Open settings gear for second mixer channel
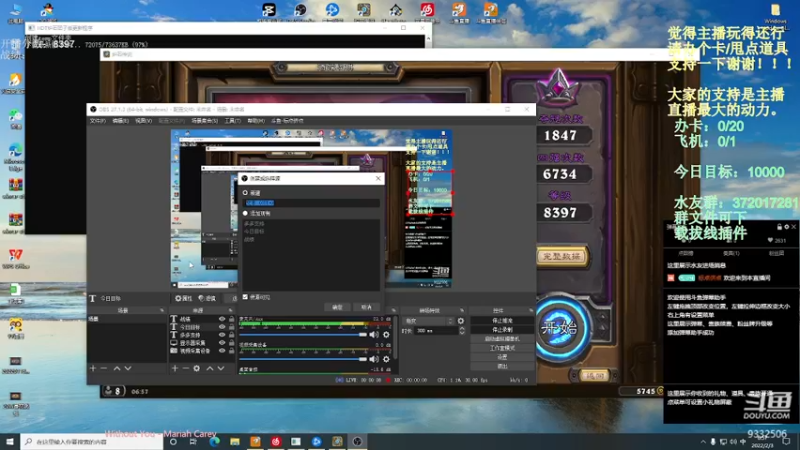This screenshot has height=450, width=800. tap(386, 359)
